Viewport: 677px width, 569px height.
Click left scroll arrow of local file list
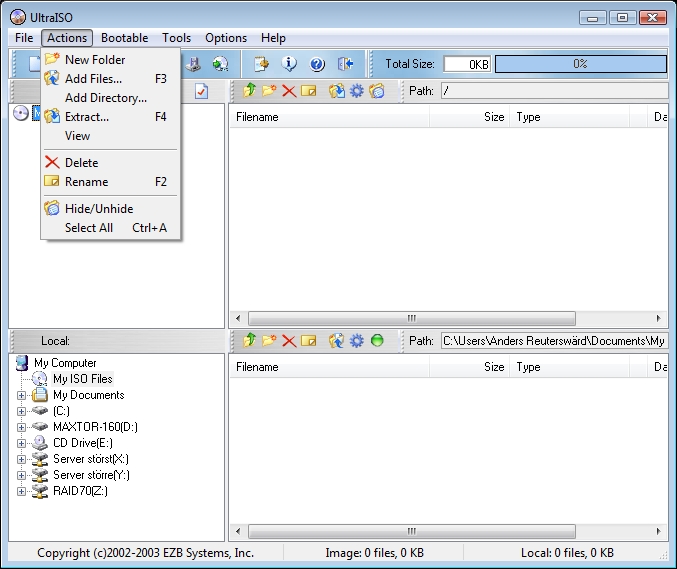[x=238, y=531]
